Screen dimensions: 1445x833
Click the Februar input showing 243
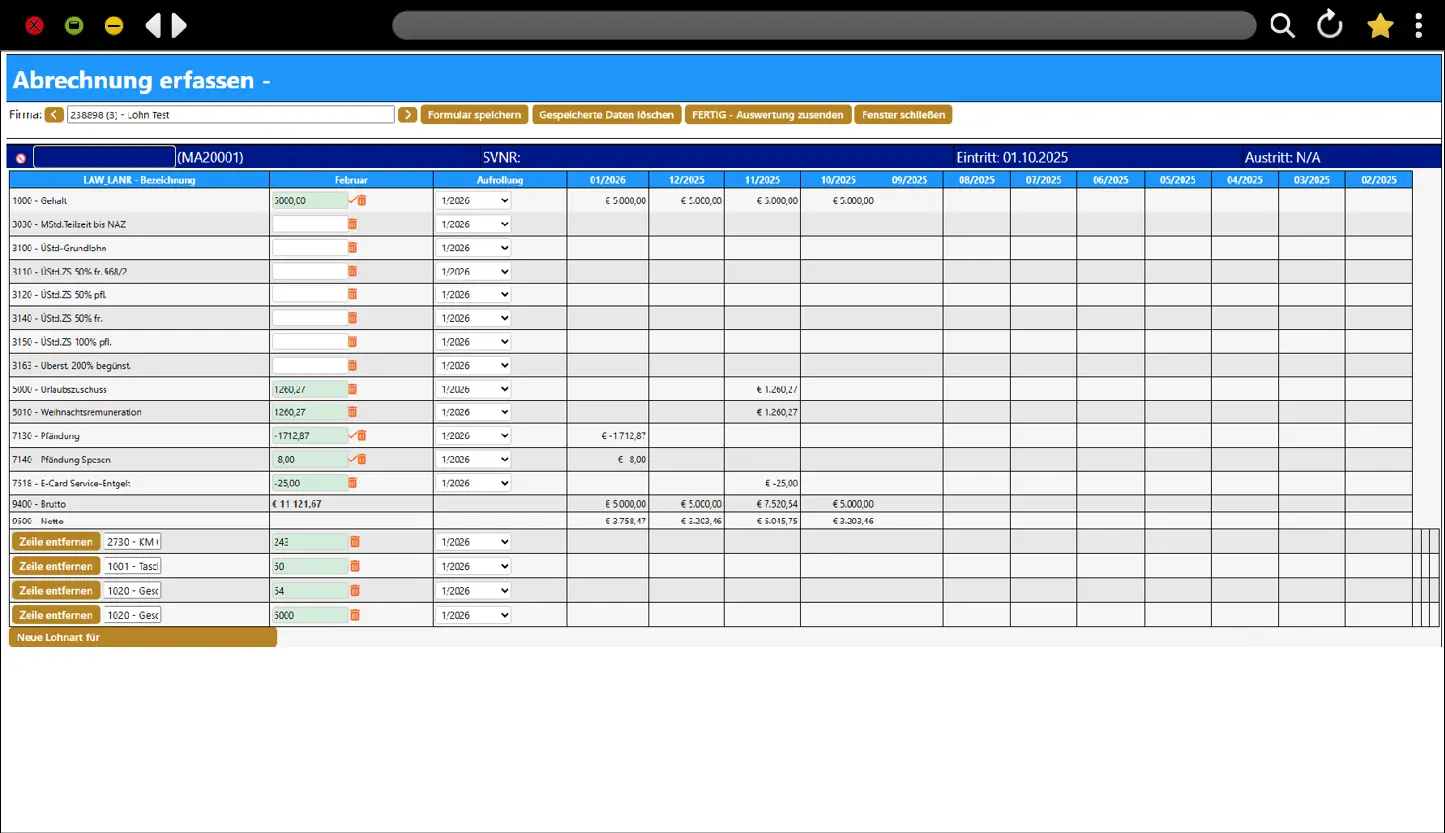coord(310,541)
